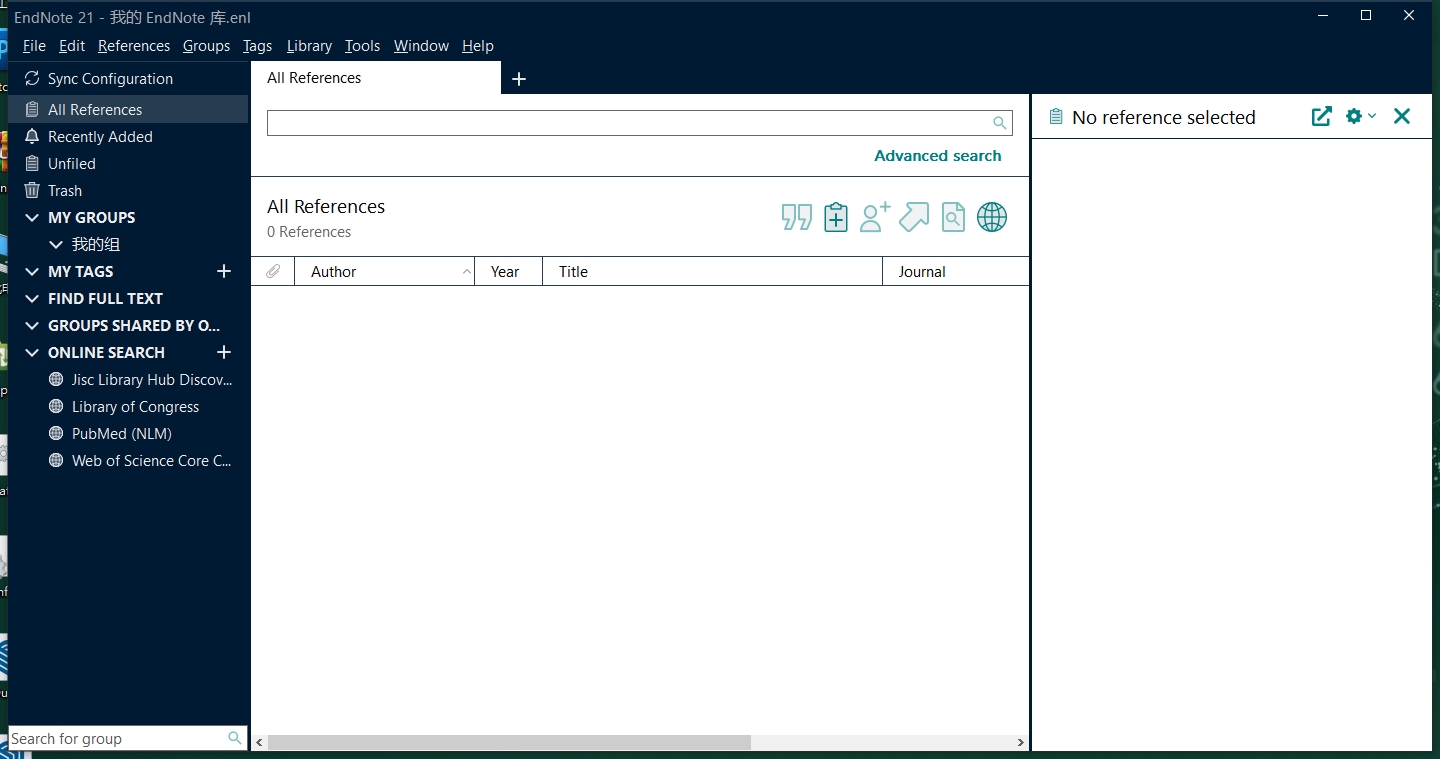
Task: Click the Online Search globe icon in toolbar
Action: 992,217
